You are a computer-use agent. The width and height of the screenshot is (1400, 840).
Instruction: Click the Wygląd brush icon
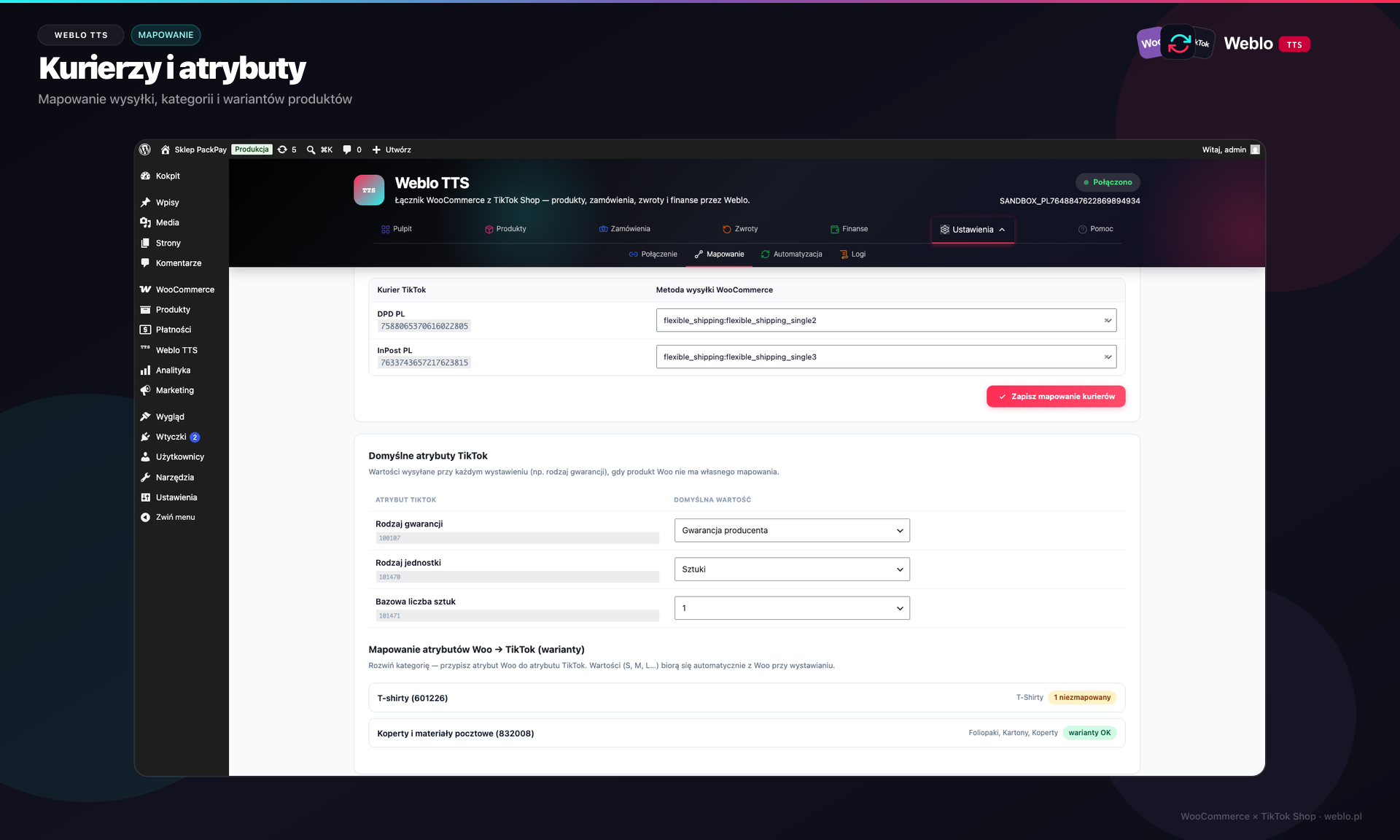pos(145,416)
